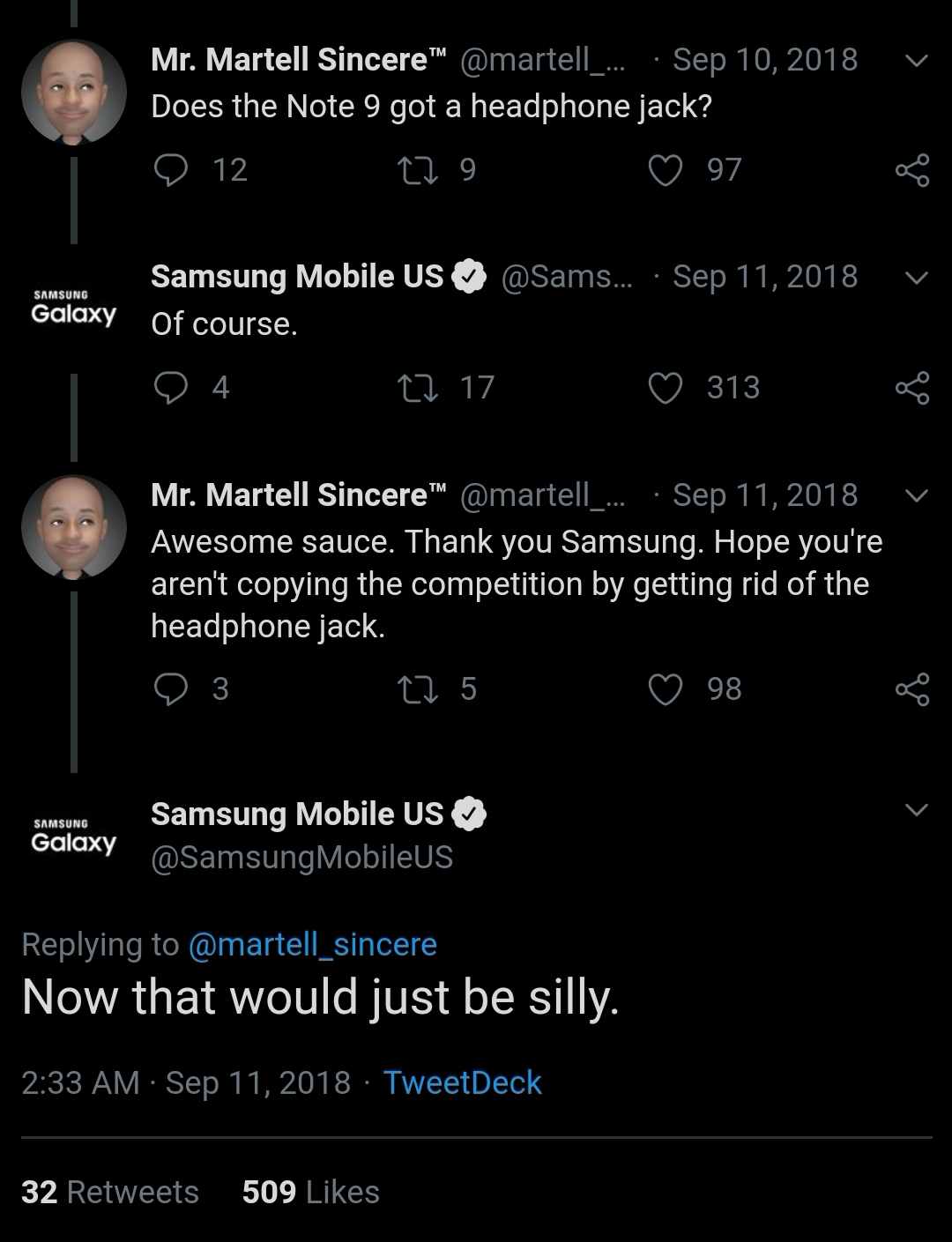Viewport: 952px width, 1242px height.
Task: View the 32 Retweets list
Action: [110, 1192]
